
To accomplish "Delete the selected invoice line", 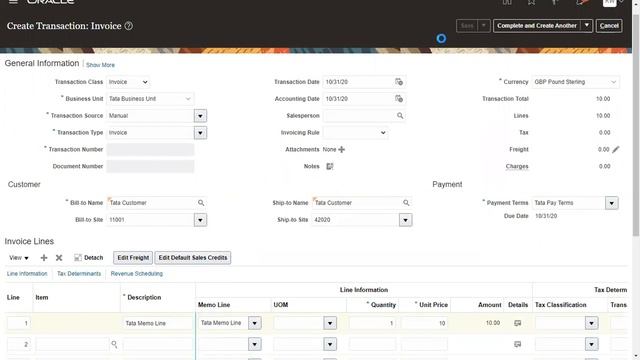I will pos(59,258).
